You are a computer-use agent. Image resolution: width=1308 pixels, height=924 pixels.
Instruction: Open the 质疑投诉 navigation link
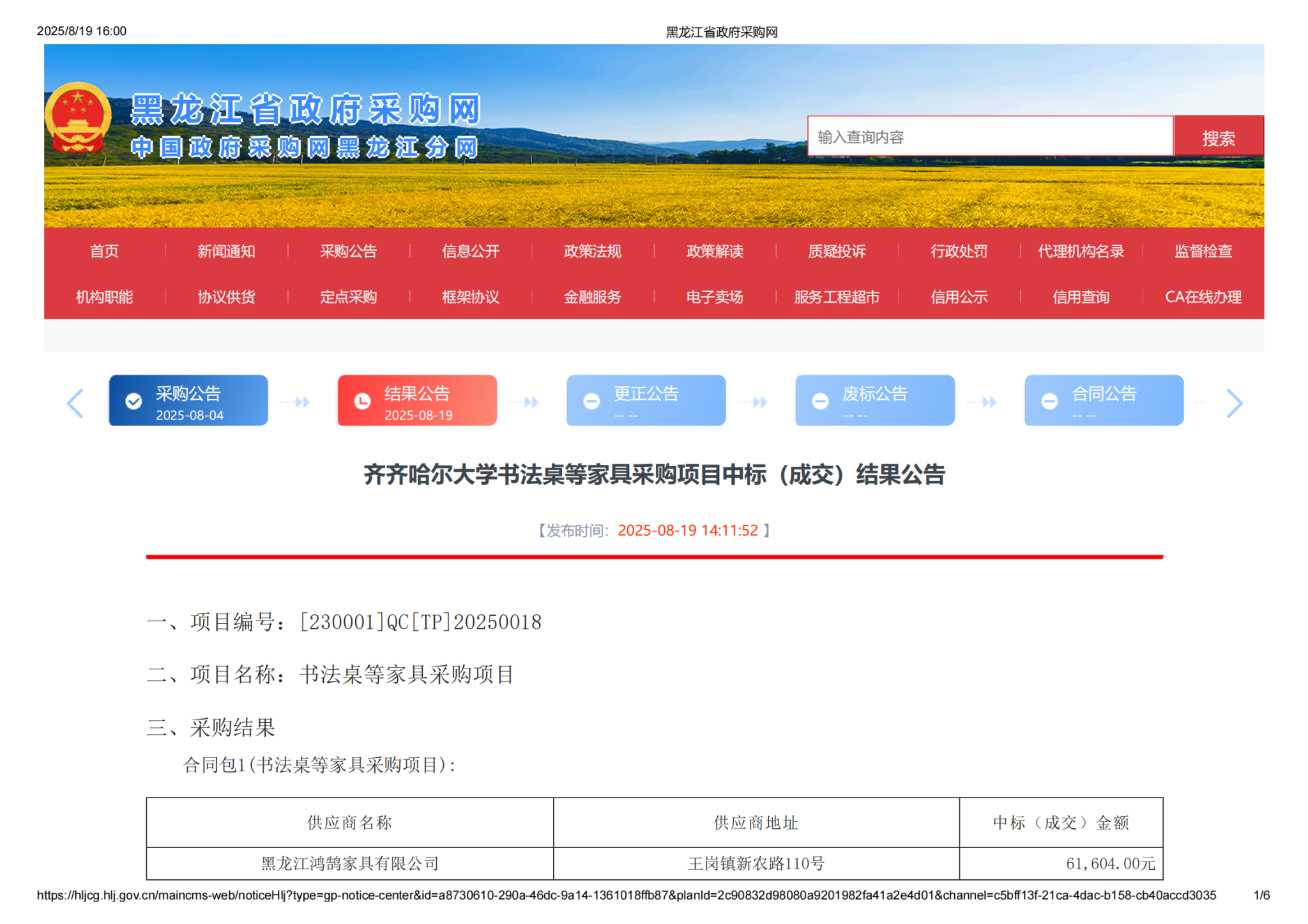(x=837, y=251)
